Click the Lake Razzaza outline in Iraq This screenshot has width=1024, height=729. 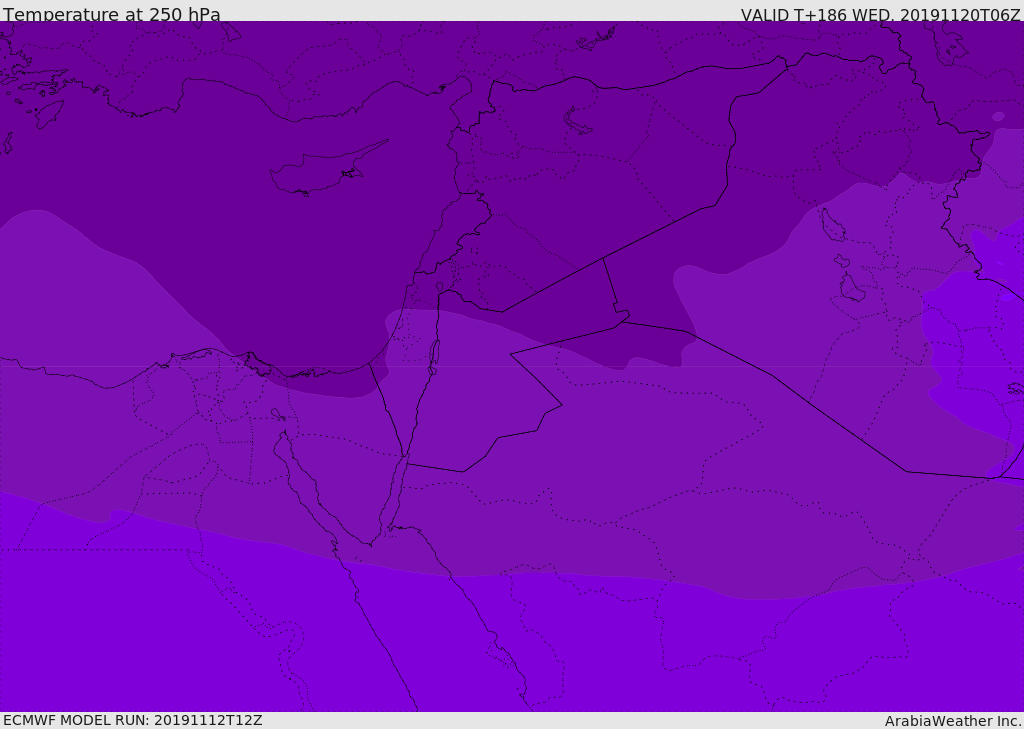852,287
